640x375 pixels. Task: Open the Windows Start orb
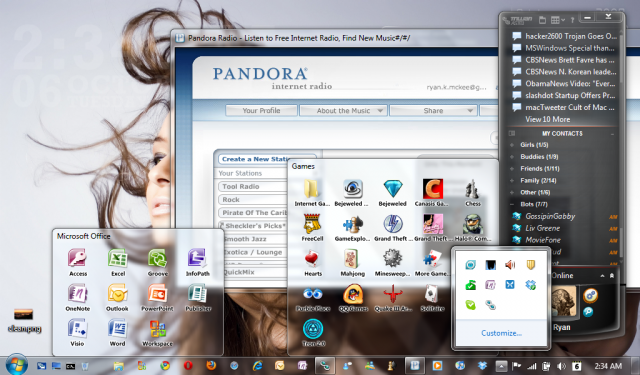(16, 365)
